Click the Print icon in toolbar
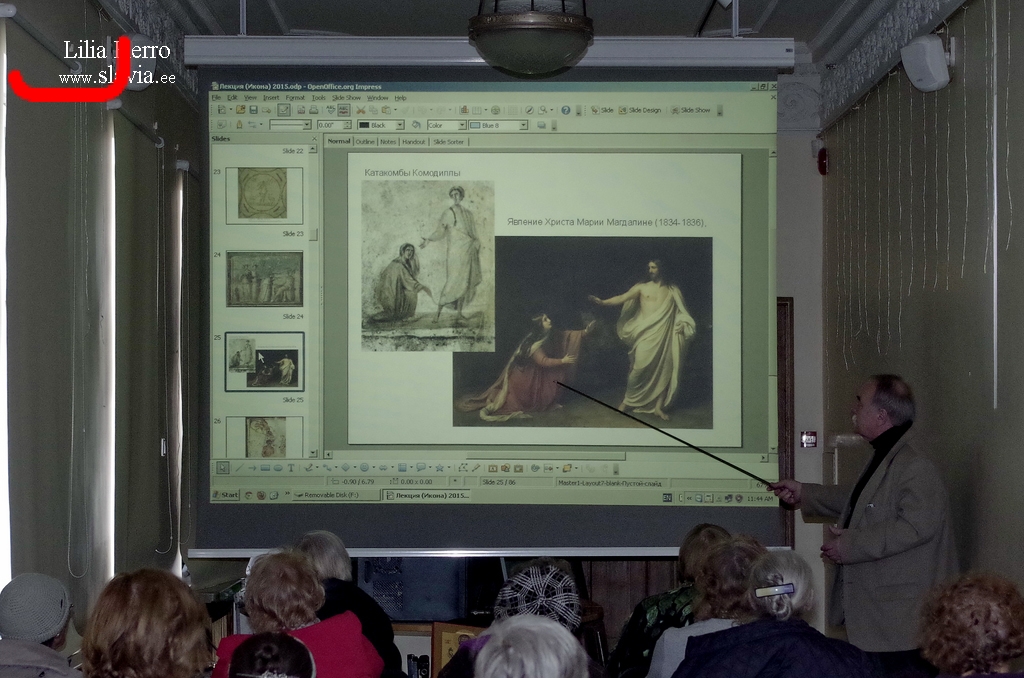 click(313, 110)
